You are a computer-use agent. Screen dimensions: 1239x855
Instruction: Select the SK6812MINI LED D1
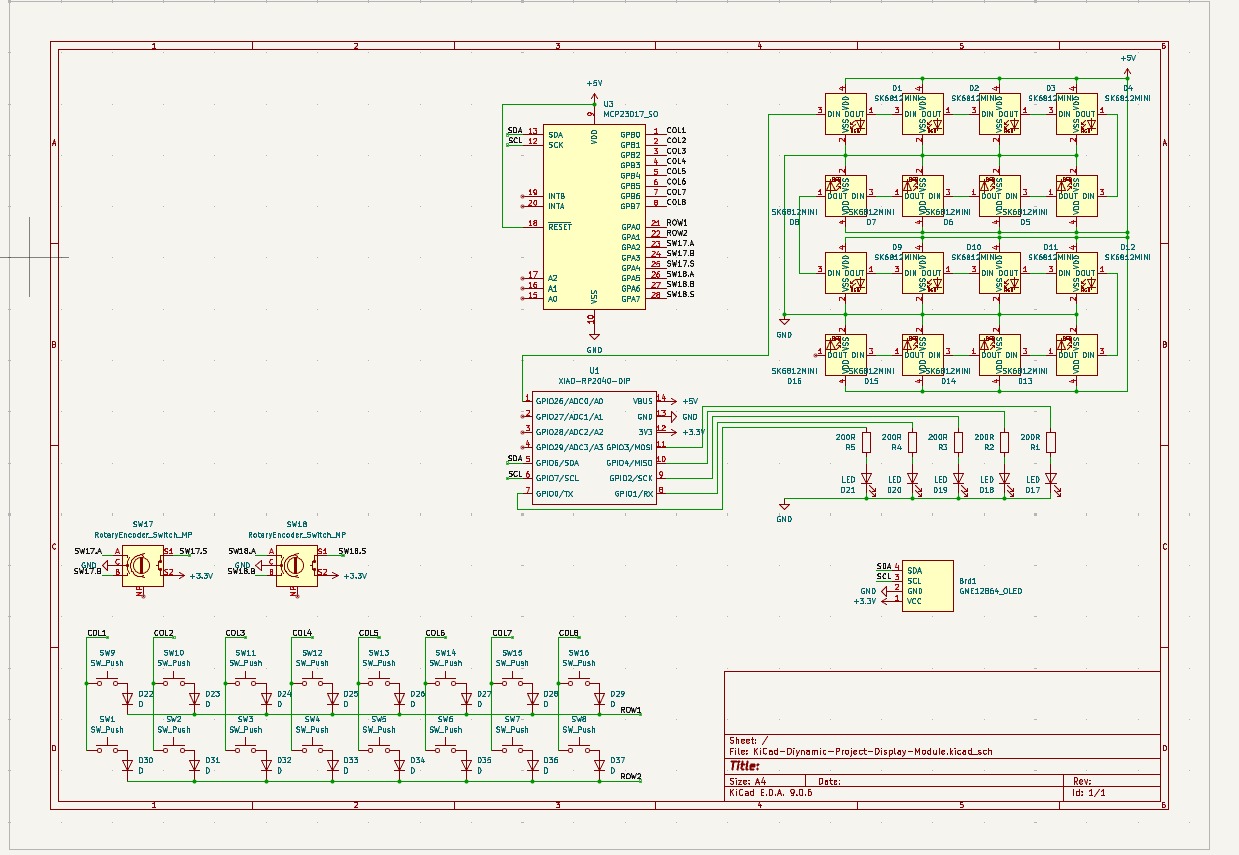845,114
